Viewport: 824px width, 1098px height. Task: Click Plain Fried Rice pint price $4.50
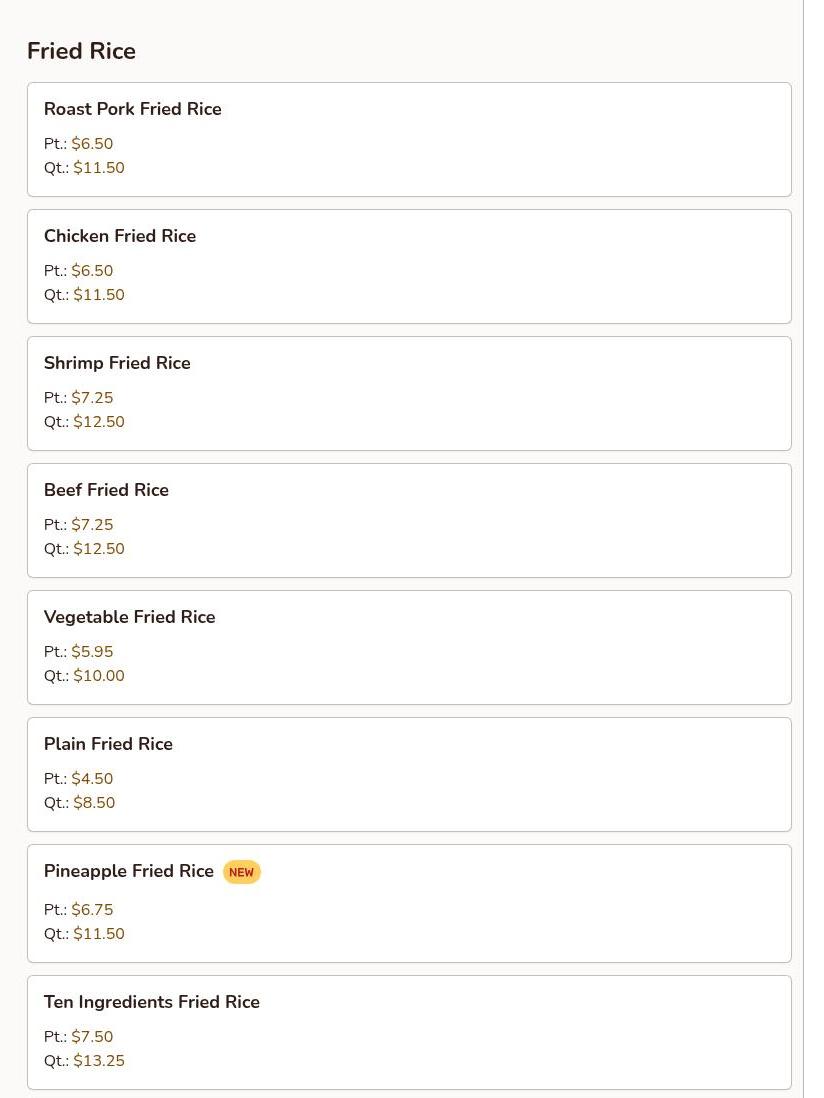pos(92,779)
